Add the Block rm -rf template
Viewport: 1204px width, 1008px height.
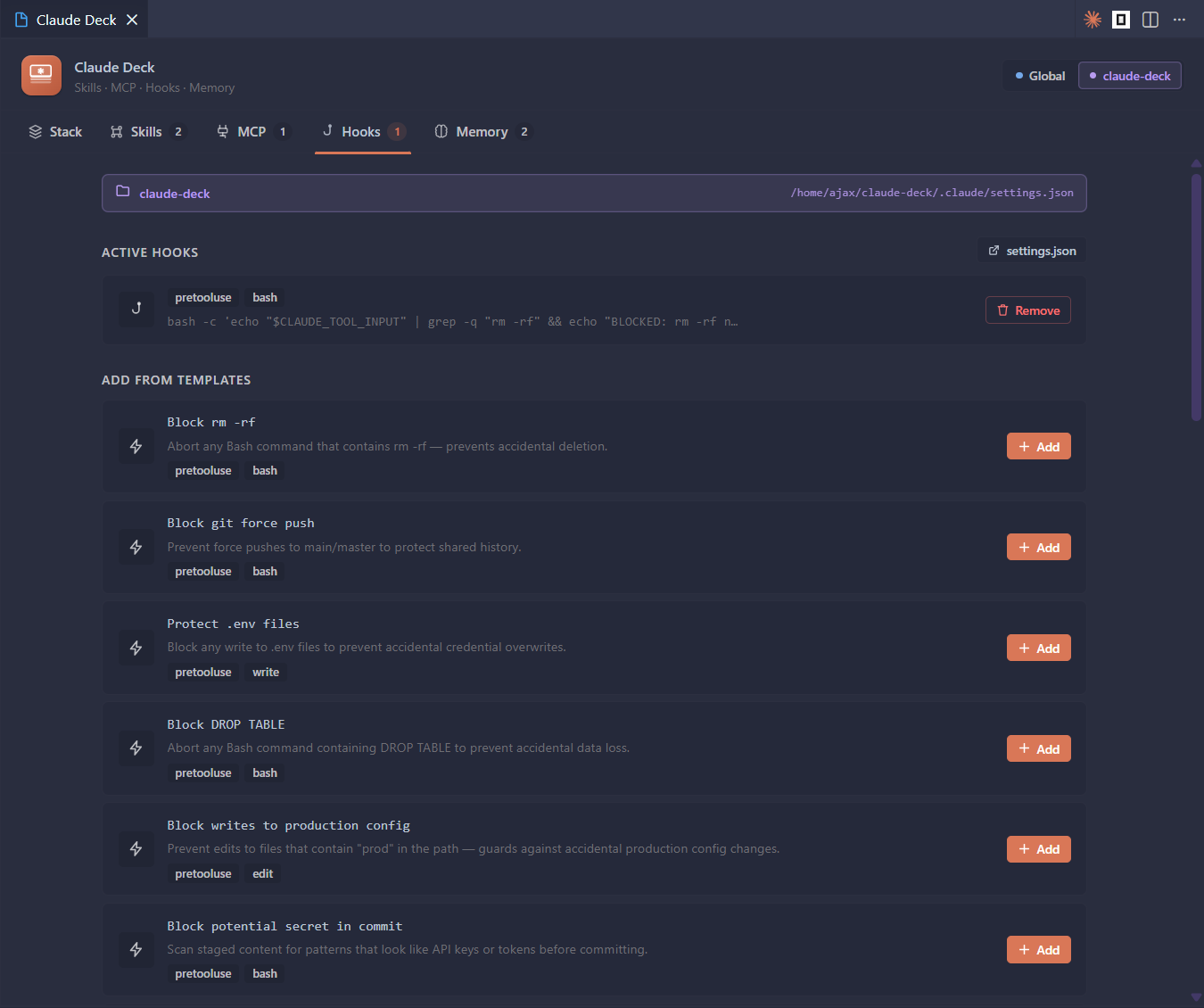point(1039,447)
